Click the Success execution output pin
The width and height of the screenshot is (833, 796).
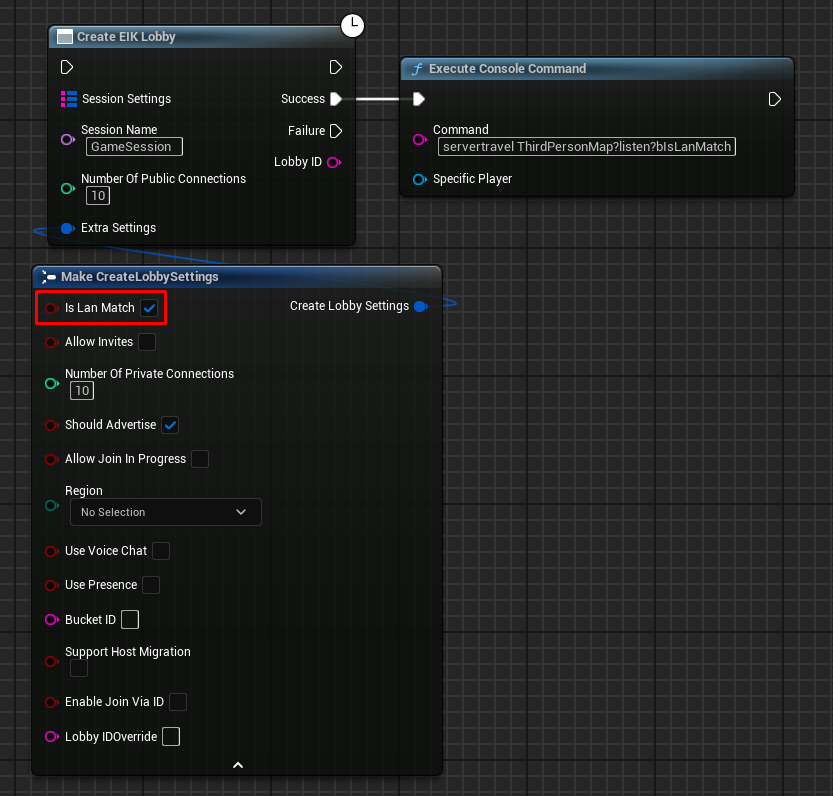pos(336,99)
